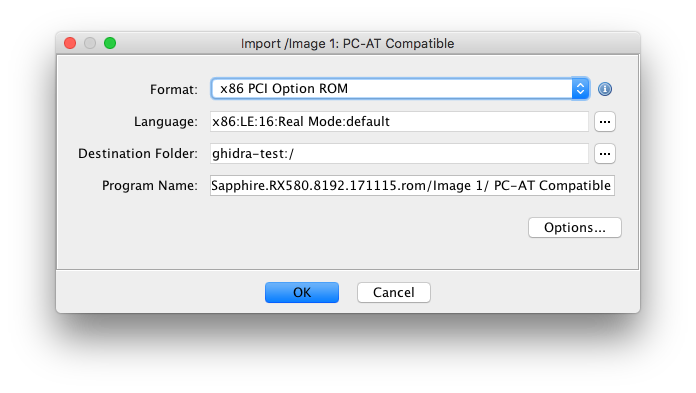Expand the Format dropdown stepper arrows
This screenshot has width=696, height=393.
pos(580,89)
